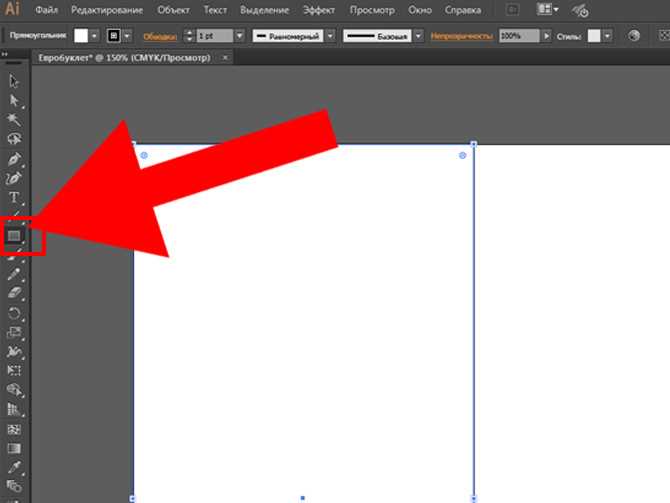The image size is (670, 503).
Task: Switch to the Евробуклет document tab
Action: coord(124,58)
